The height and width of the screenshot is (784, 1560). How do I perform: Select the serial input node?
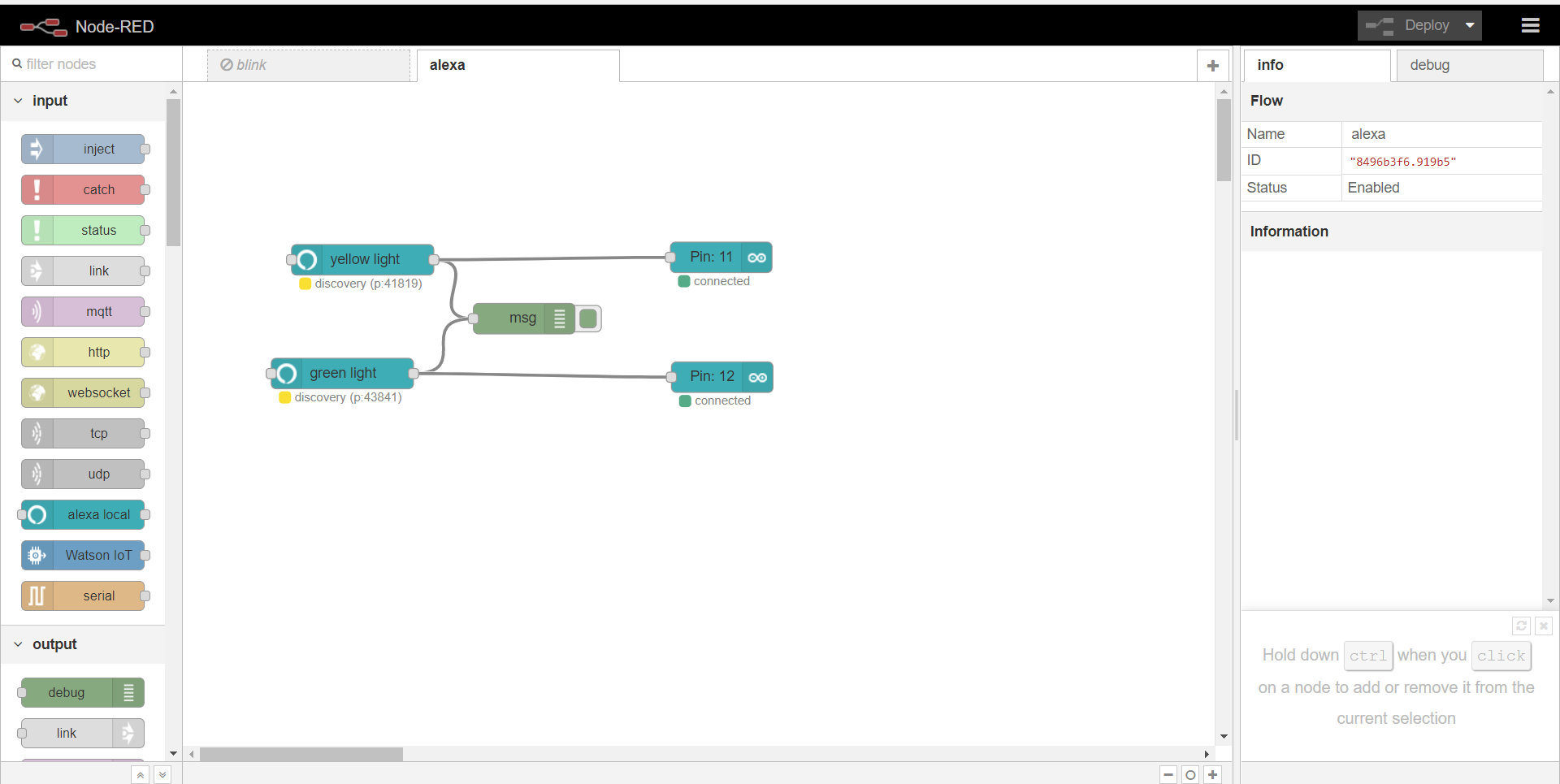84,596
